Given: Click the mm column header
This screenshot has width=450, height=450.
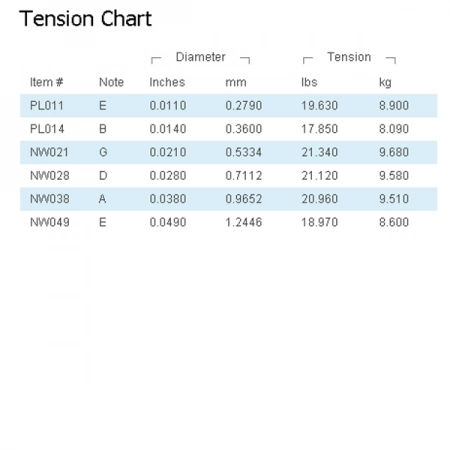Looking at the screenshot, I should [236, 82].
